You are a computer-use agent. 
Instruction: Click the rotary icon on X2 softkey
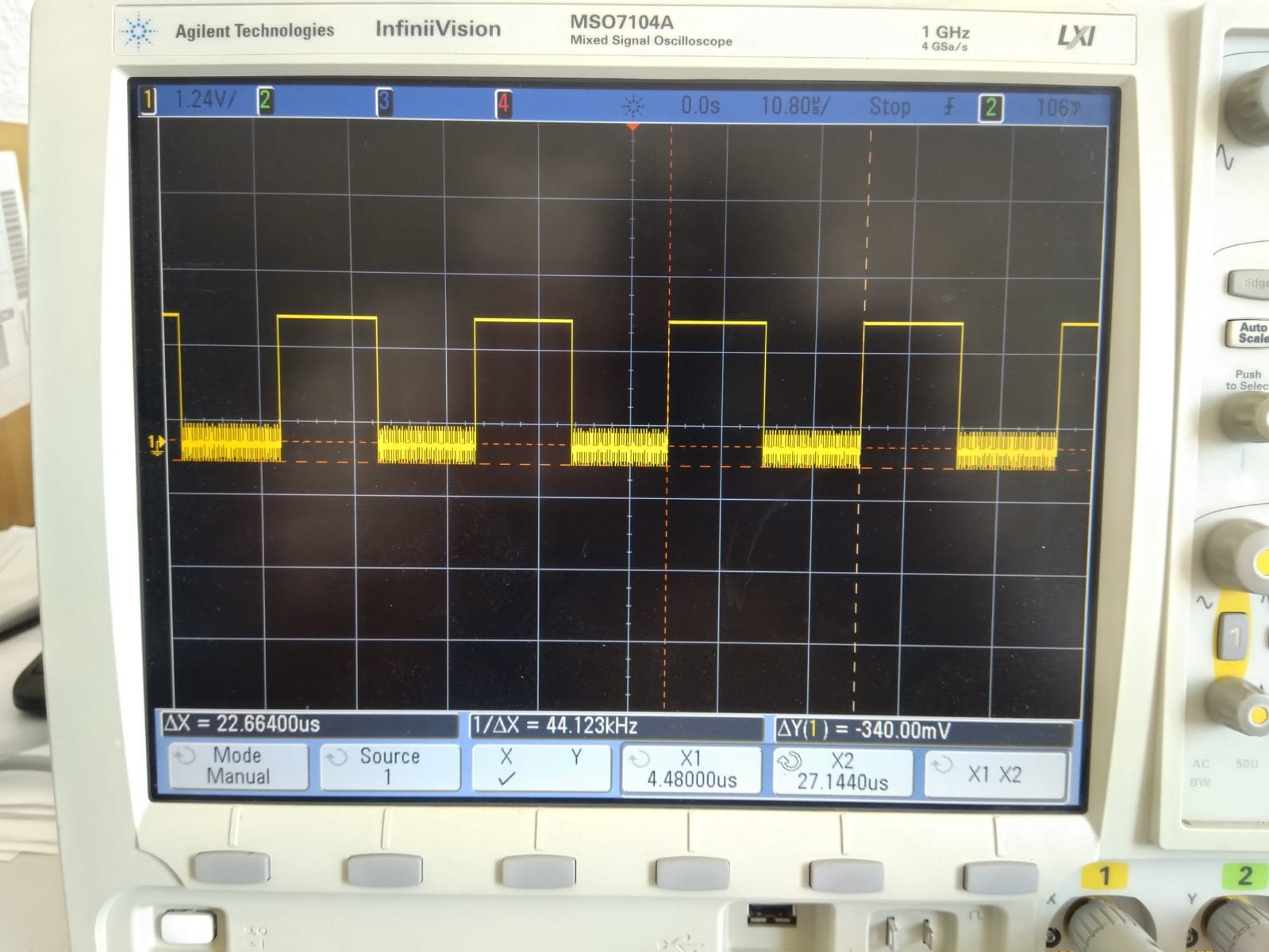tap(788, 762)
